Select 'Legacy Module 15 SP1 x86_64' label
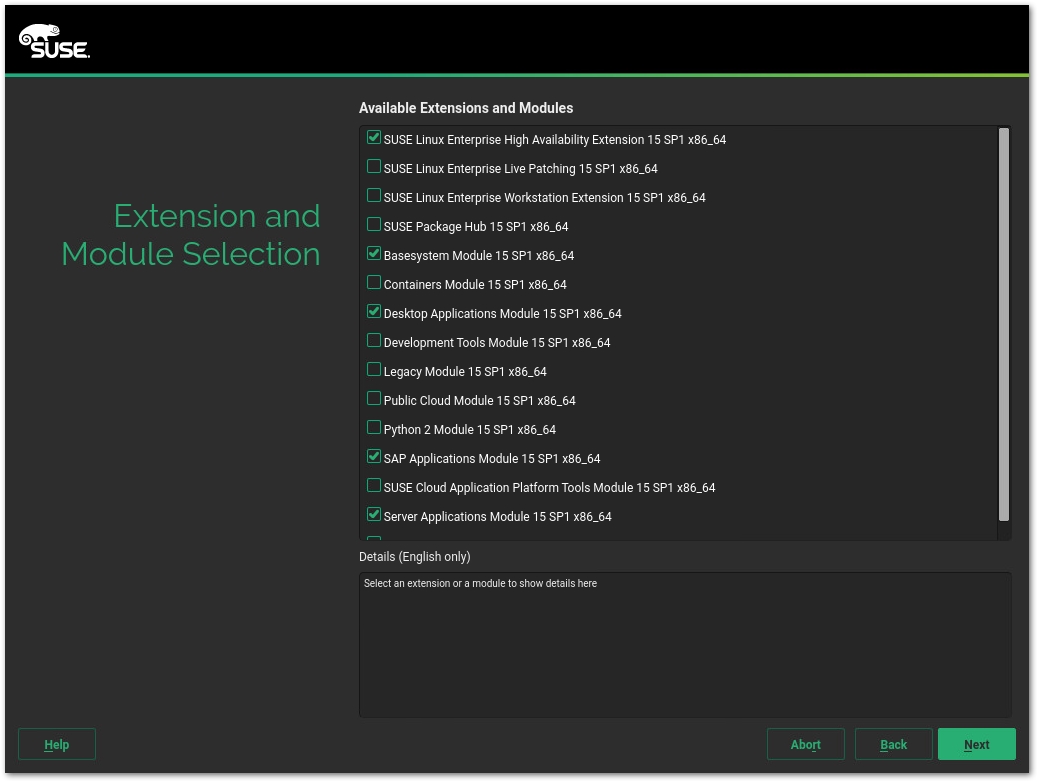This screenshot has height=782, width=1038. 465,372
